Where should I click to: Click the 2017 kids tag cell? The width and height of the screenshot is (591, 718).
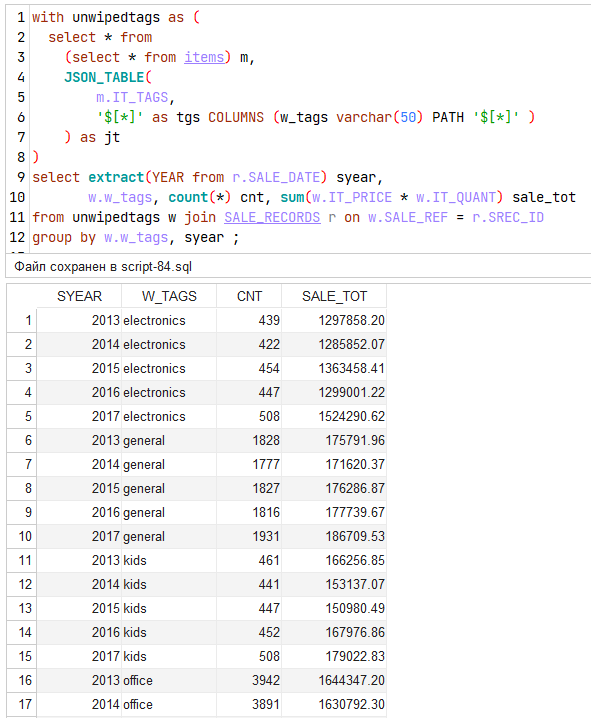169,656
